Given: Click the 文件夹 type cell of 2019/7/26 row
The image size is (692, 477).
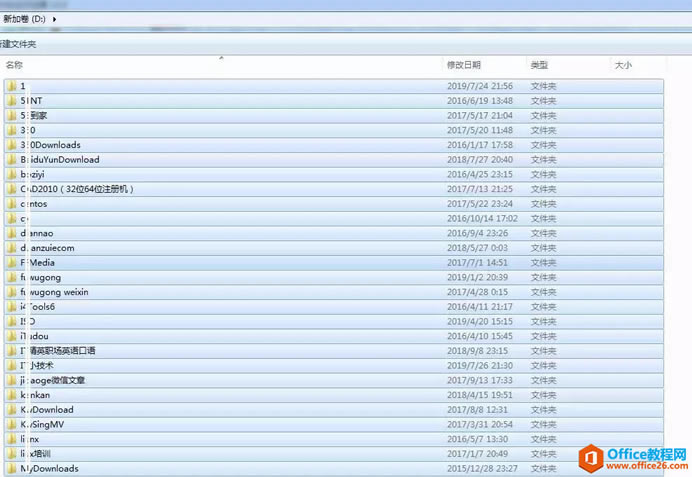Looking at the screenshot, I should point(543,365).
